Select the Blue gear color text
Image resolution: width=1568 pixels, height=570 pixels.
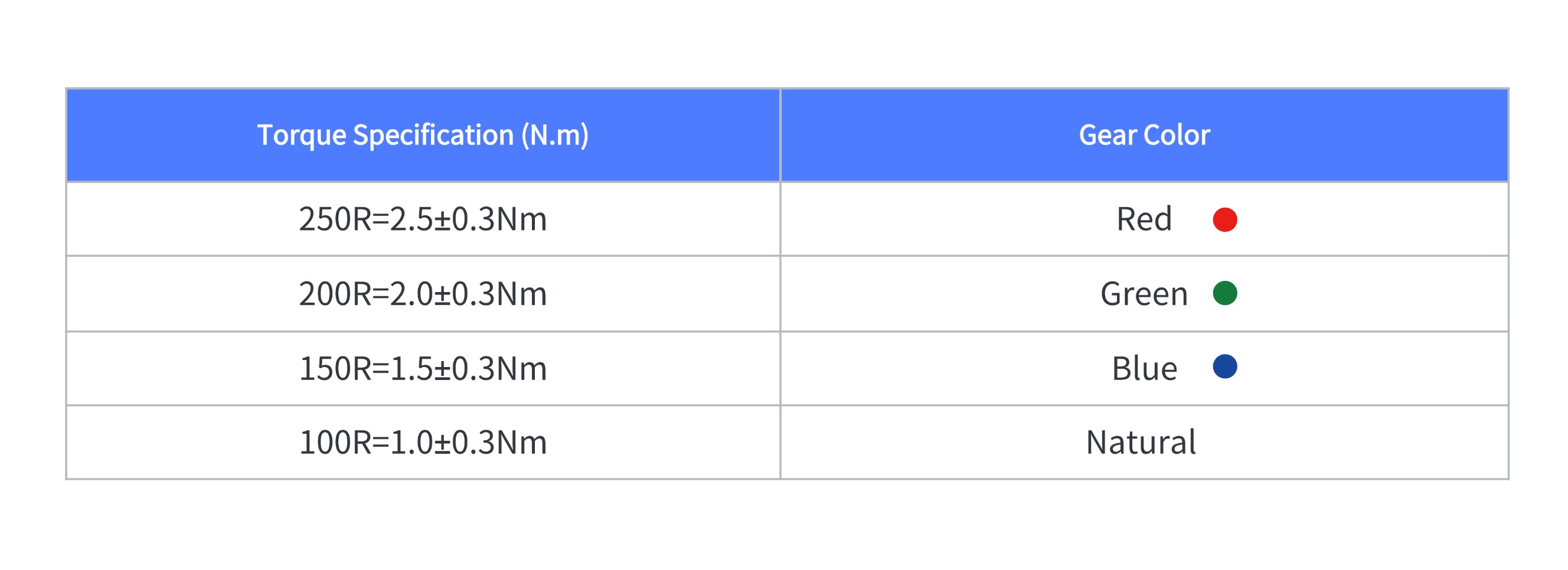pos(1144,369)
